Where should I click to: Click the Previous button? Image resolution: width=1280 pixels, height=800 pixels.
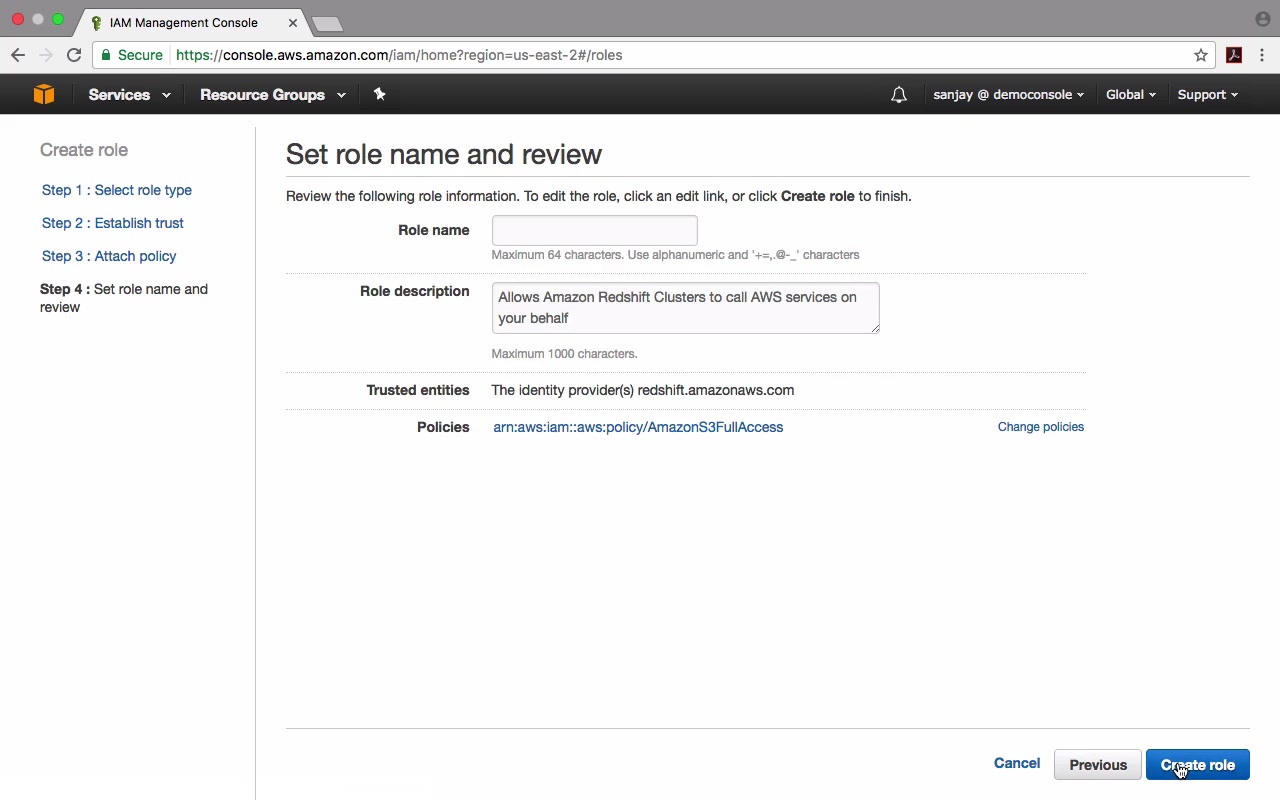(1097, 765)
